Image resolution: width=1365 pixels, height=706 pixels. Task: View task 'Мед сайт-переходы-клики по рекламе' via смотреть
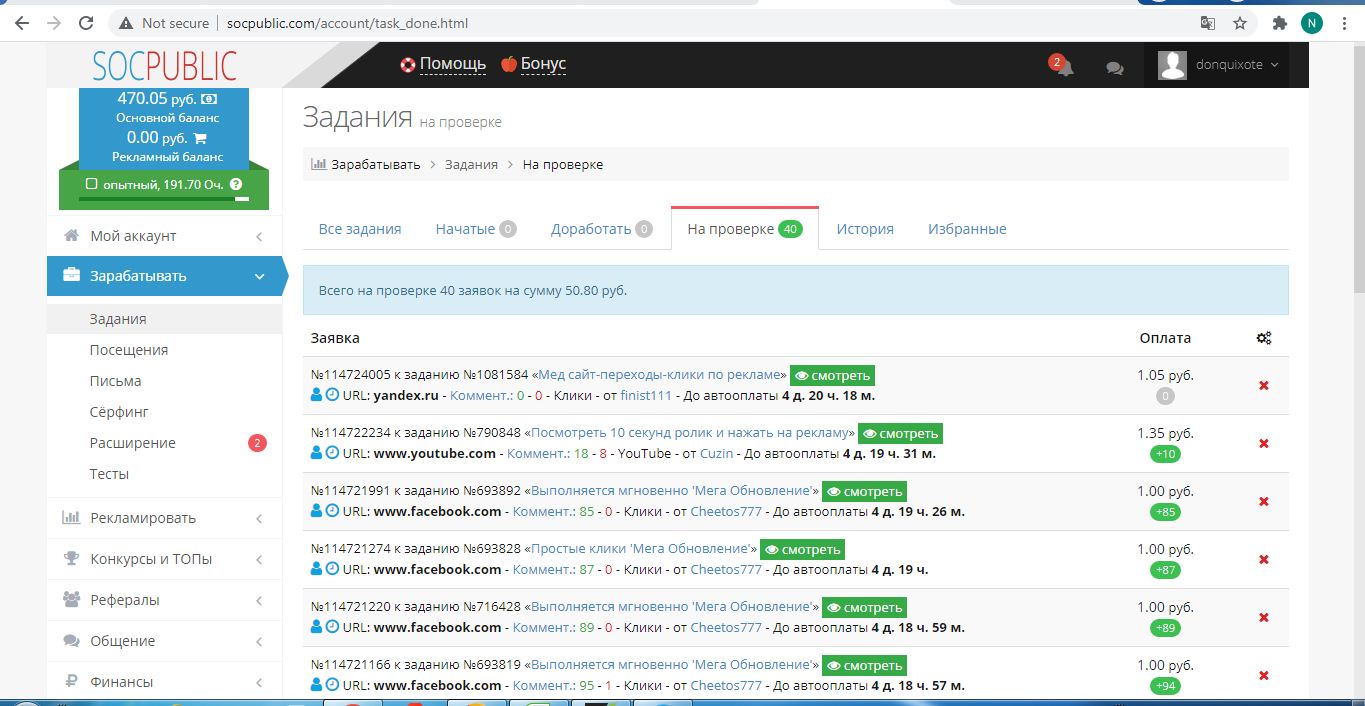tap(832, 376)
